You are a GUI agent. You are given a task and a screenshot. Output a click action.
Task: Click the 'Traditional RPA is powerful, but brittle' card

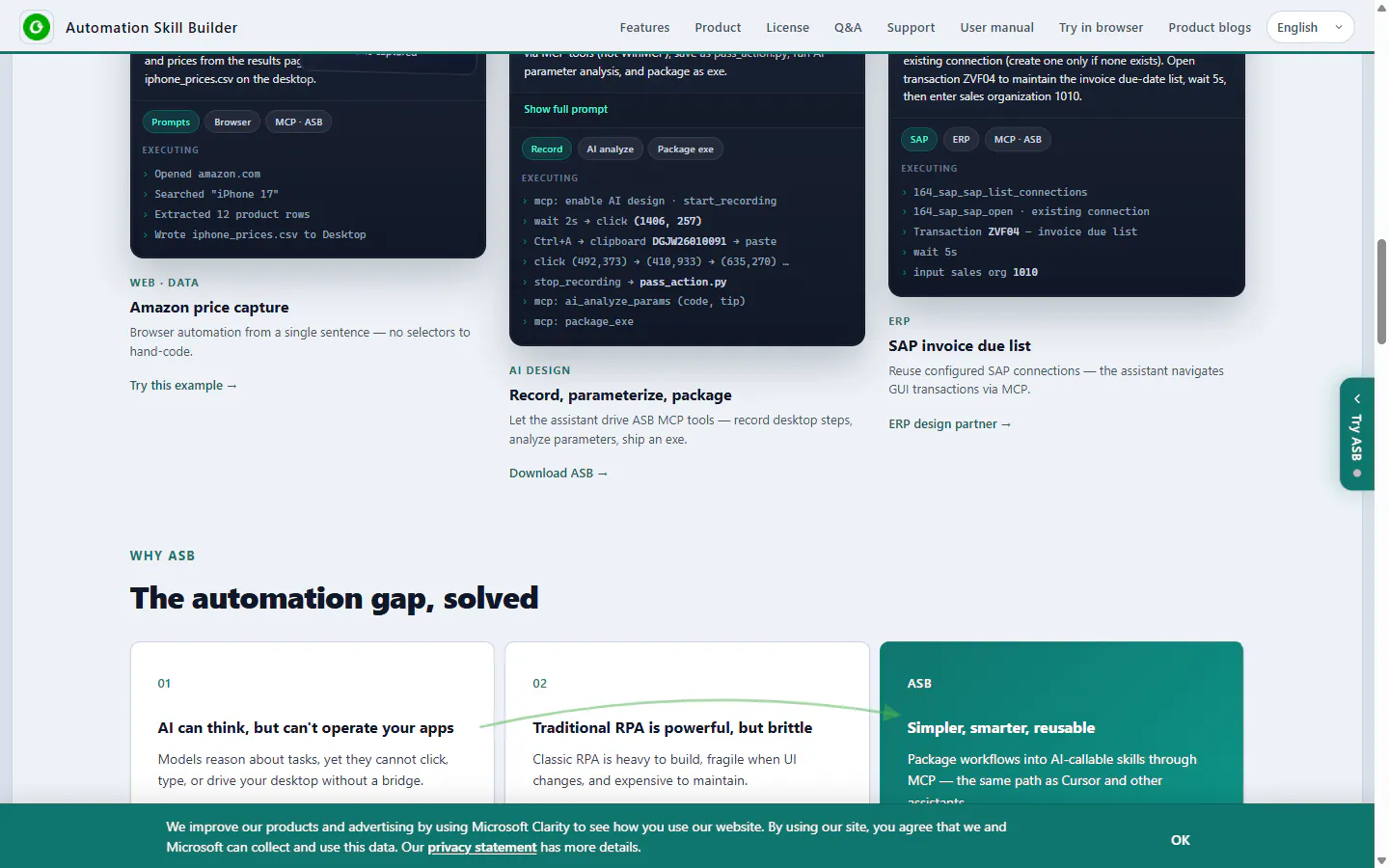[x=687, y=723]
